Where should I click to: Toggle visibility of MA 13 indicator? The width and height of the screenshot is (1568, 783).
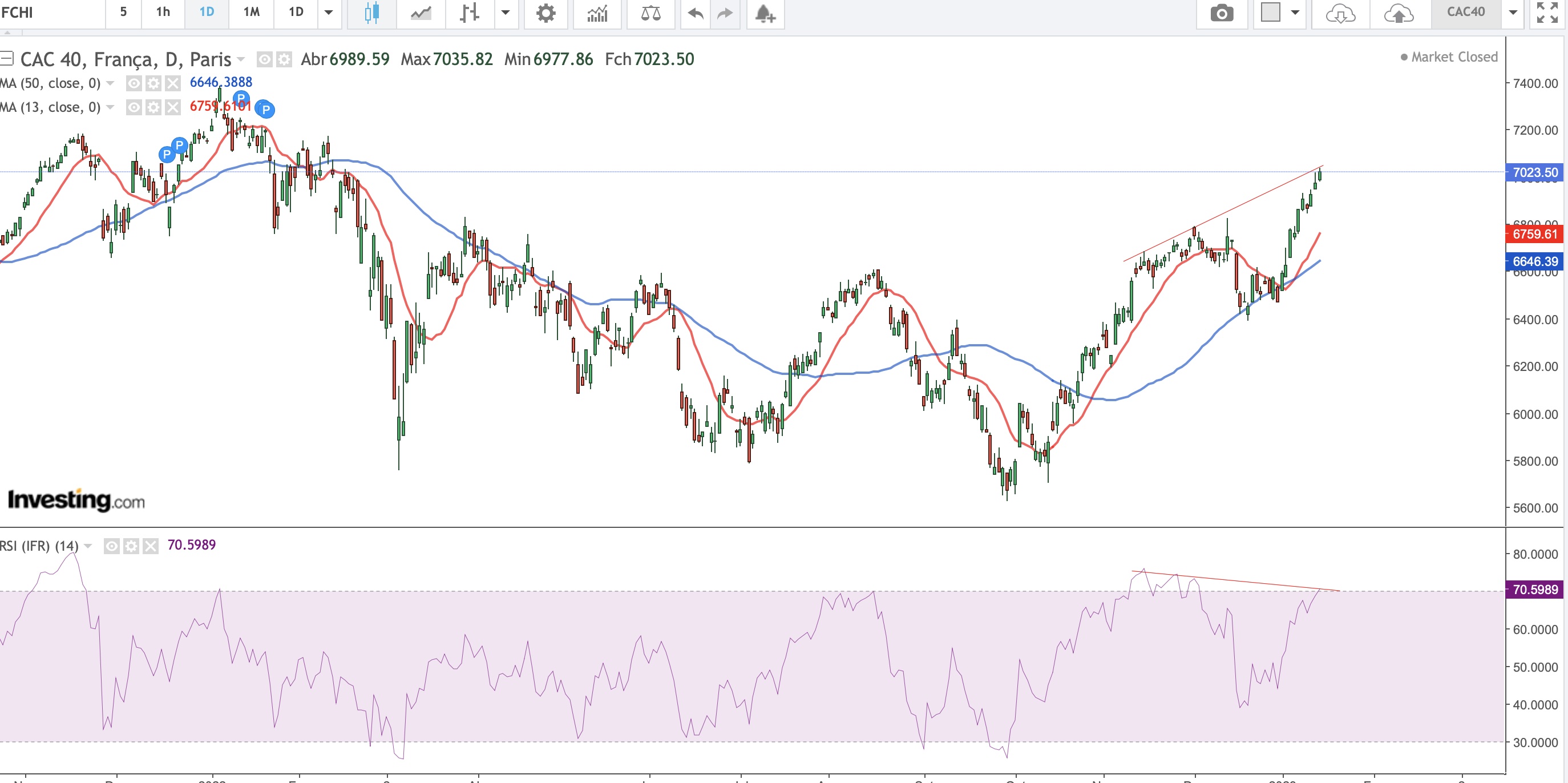point(134,108)
